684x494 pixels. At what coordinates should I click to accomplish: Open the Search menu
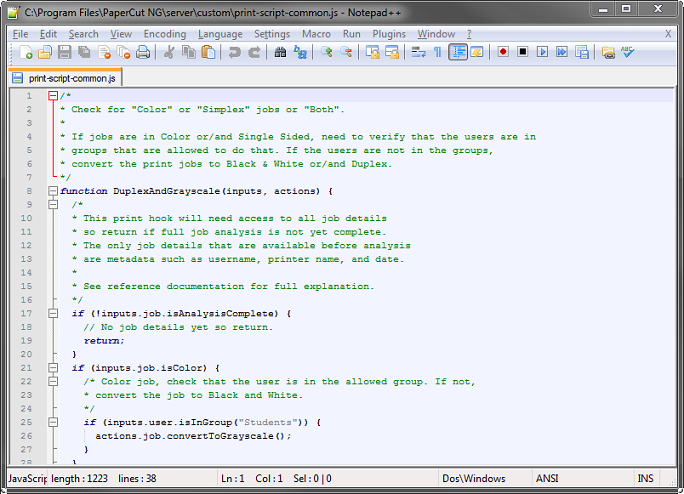pyautogui.click(x=83, y=34)
